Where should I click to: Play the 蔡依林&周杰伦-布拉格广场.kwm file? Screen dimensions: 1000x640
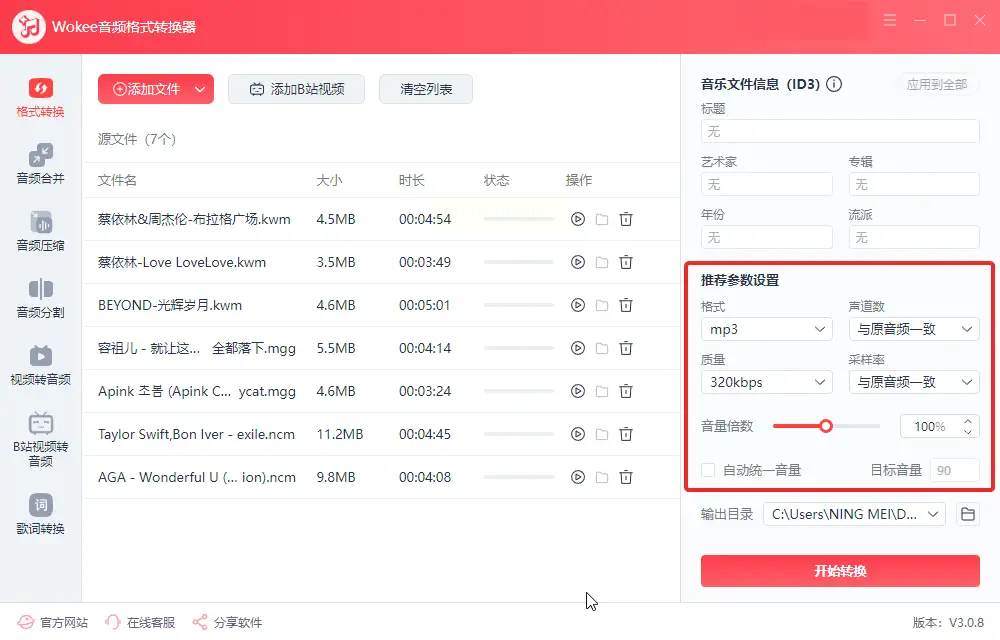[578, 219]
